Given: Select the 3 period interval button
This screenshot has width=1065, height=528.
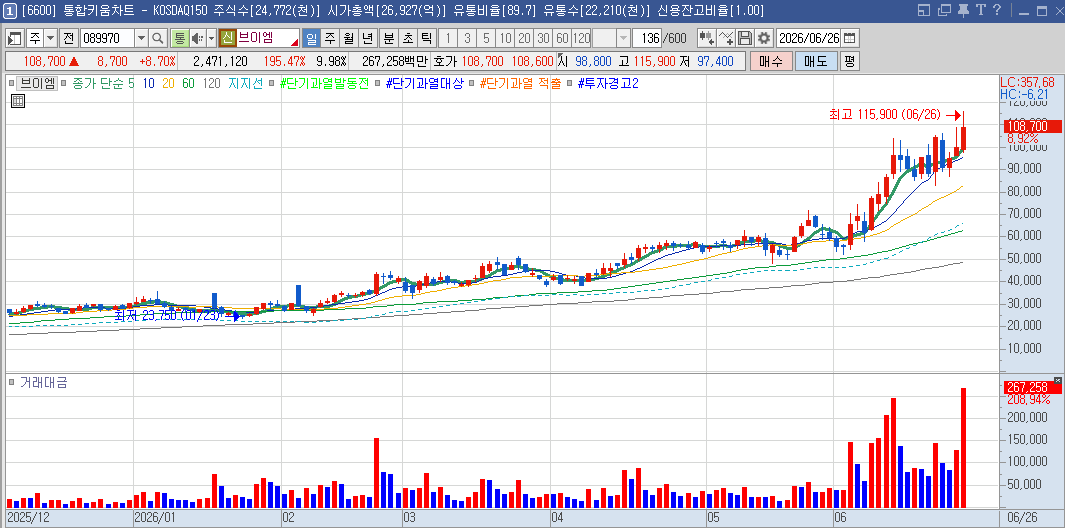Looking at the screenshot, I should (467, 38).
